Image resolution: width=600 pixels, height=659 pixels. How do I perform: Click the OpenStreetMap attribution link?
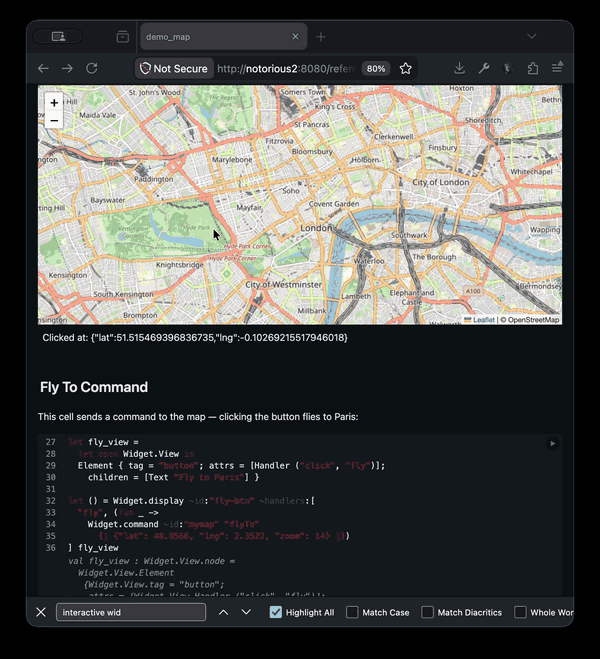533,320
